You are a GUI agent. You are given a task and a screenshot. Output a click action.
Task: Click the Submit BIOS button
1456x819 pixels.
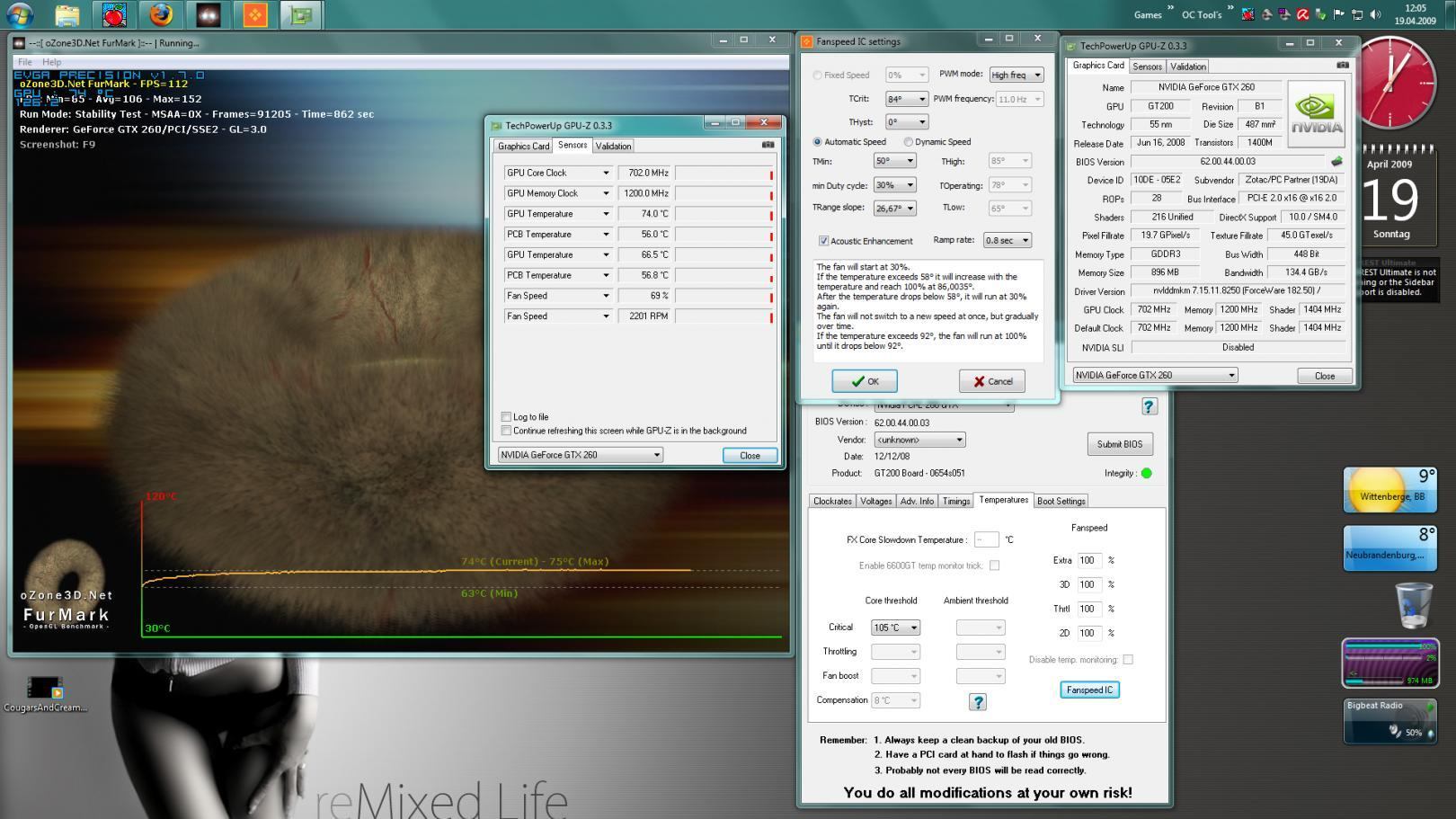(x=1120, y=444)
